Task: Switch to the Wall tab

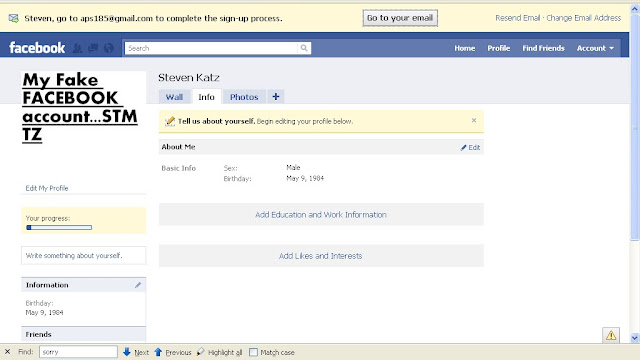Action: [174, 97]
